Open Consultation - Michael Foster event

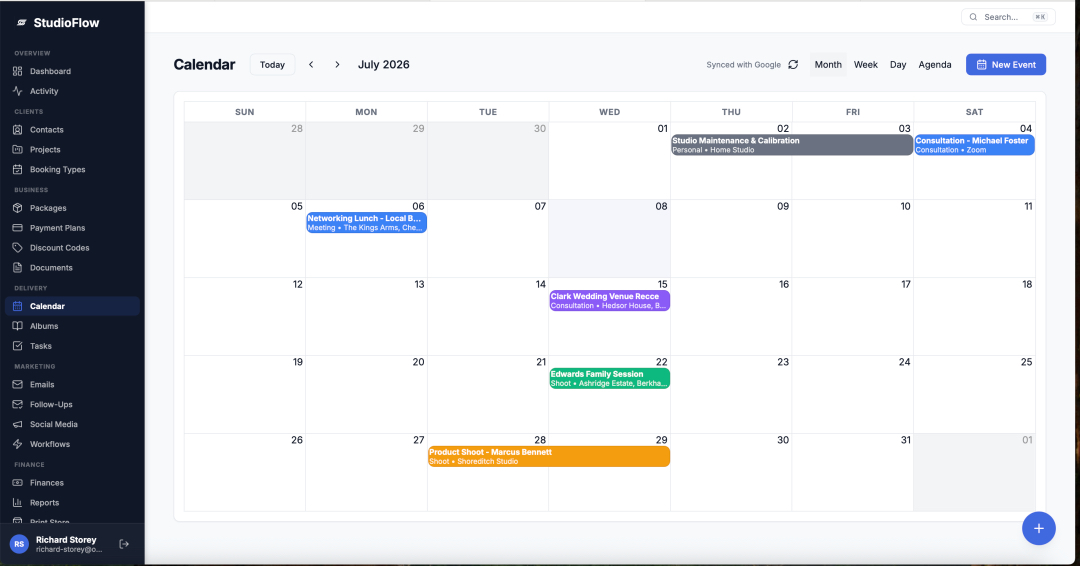coord(974,145)
